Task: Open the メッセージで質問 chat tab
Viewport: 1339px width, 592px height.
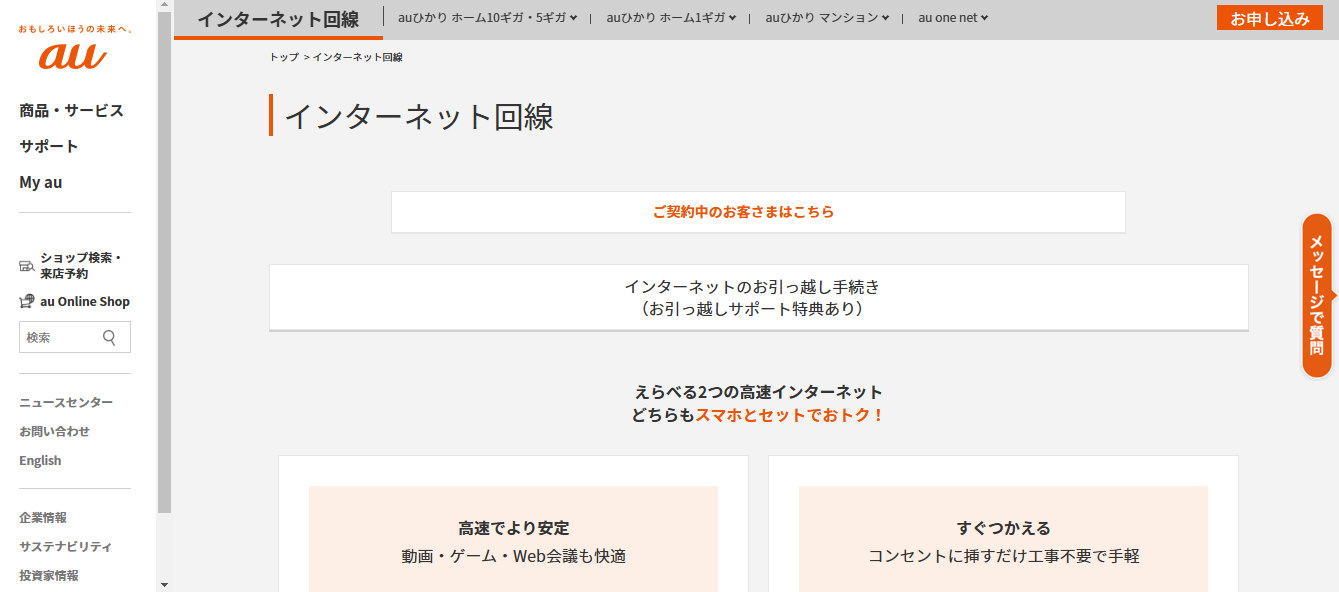Action: click(x=1317, y=296)
